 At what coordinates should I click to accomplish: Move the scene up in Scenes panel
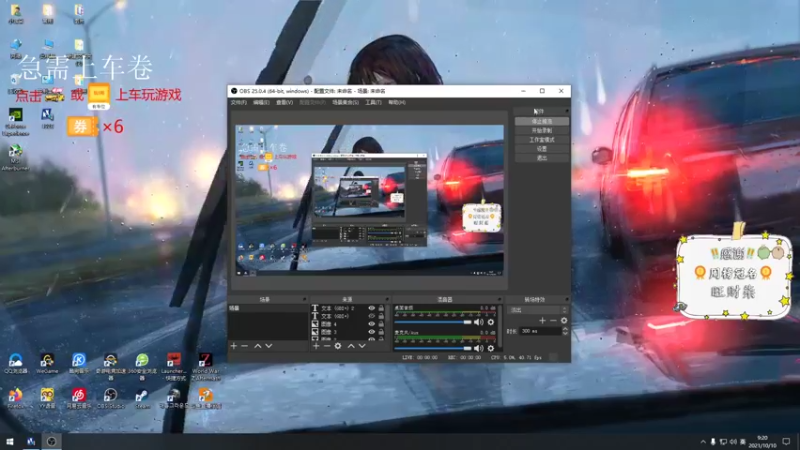258,346
